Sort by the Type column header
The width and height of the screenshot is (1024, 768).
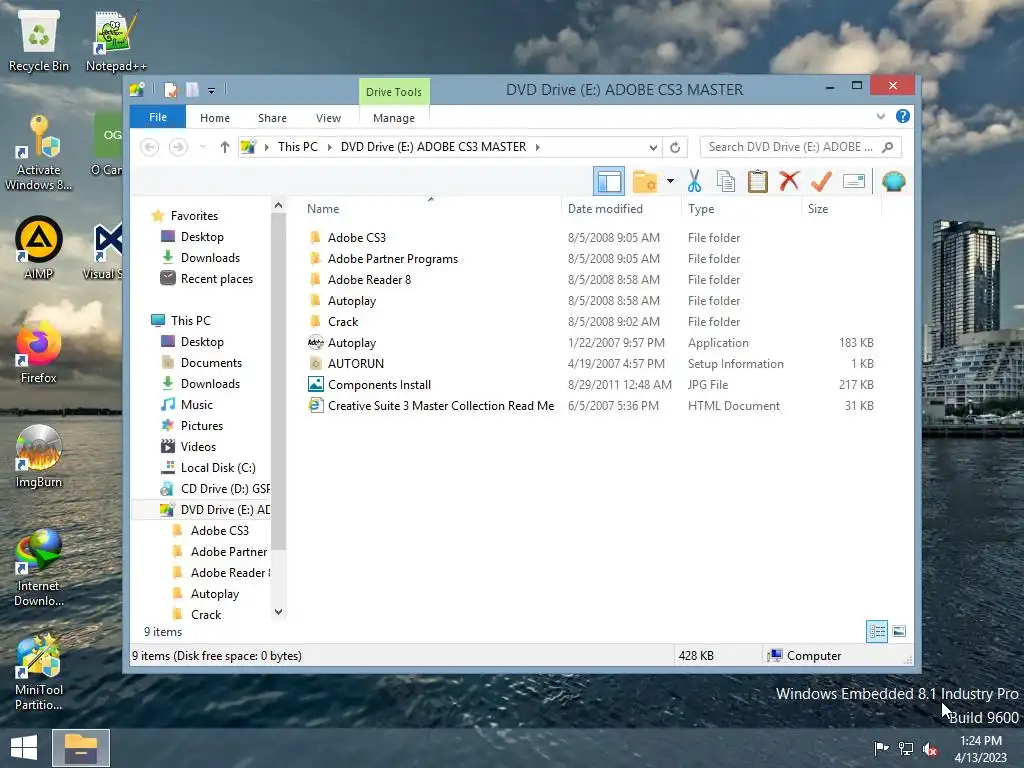[x=701, y=209]
